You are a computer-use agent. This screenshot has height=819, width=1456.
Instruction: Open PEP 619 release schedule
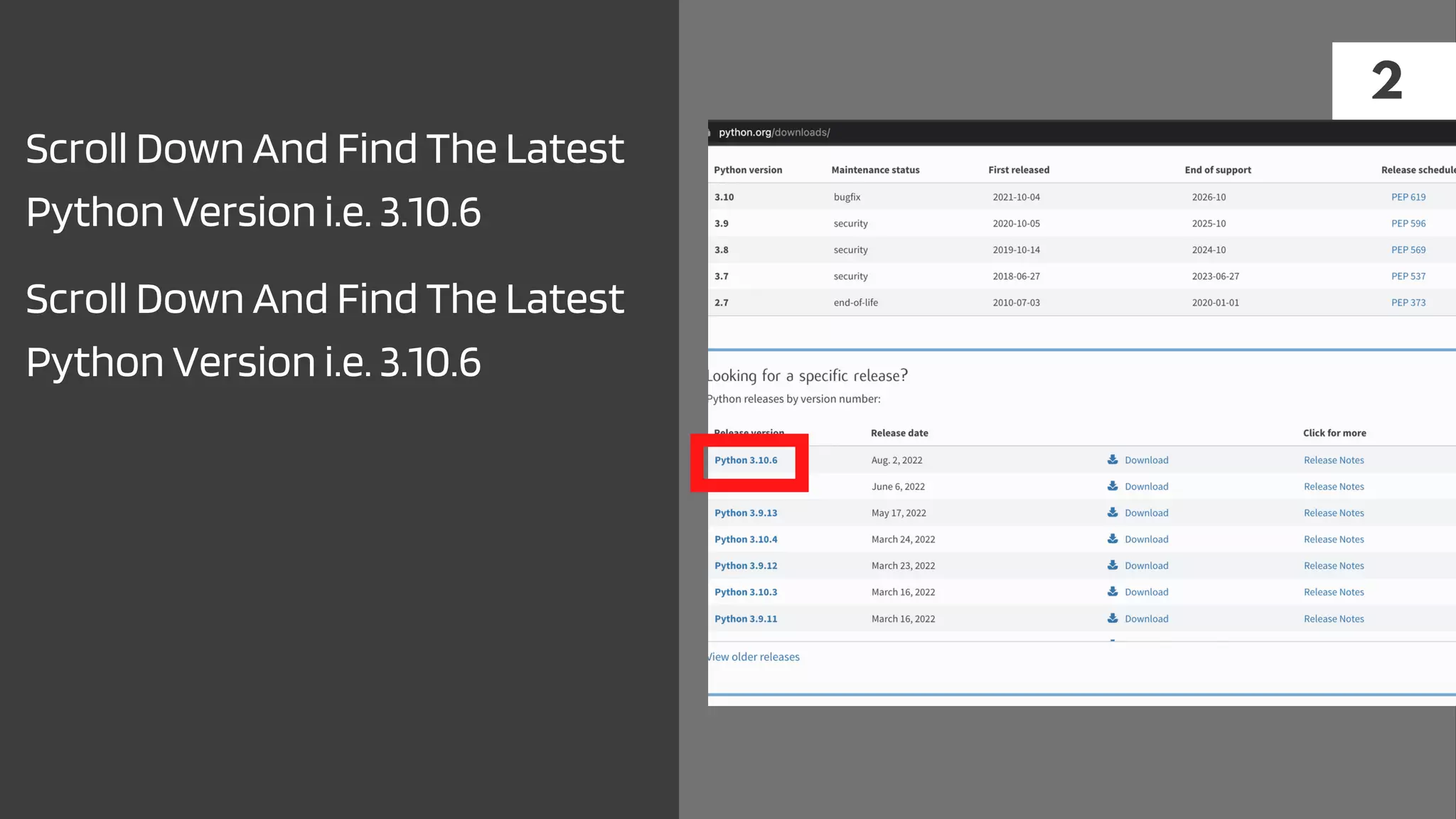tap(1408, 198)
